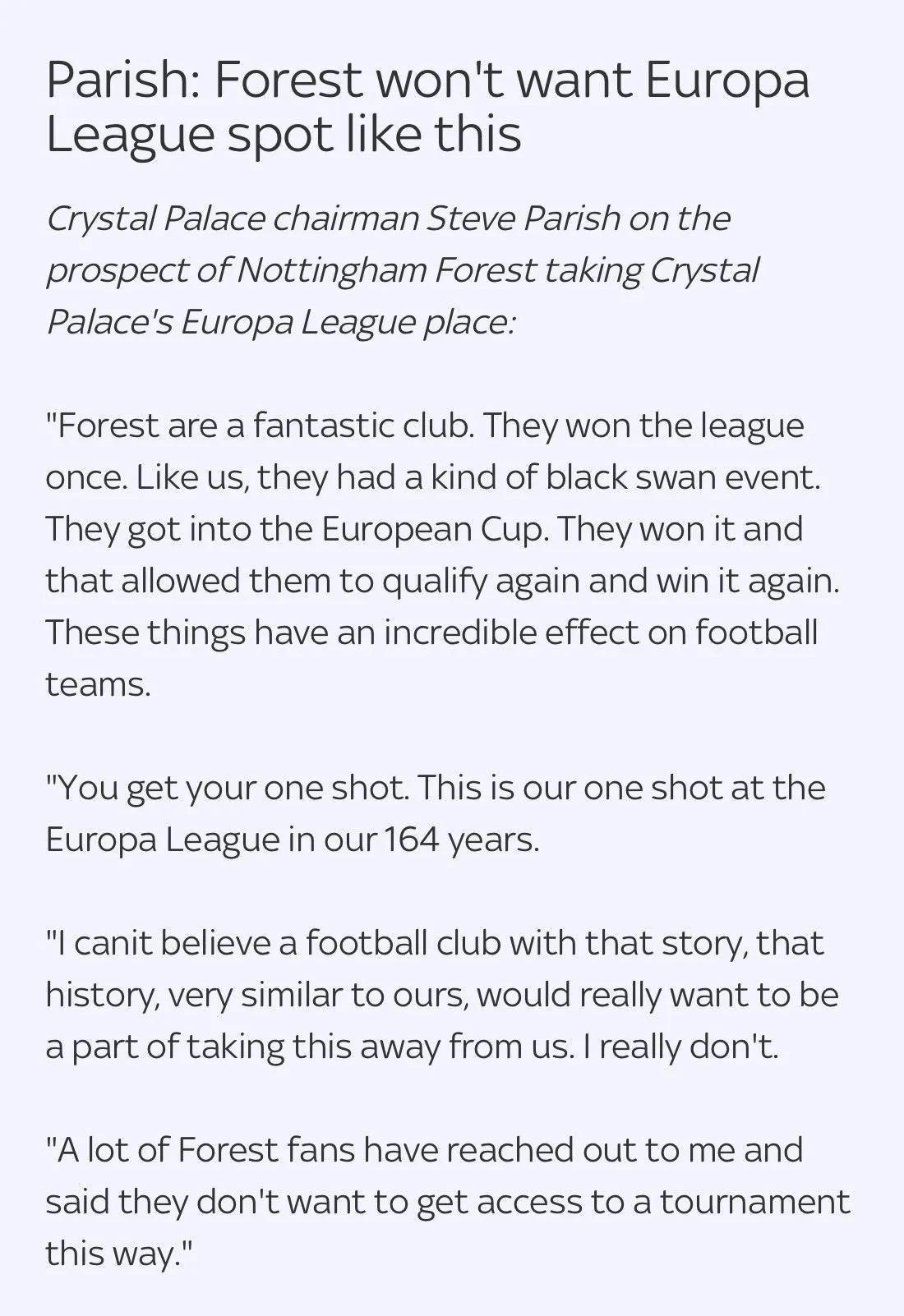Click the words "I really don't."

point(680,1047)
